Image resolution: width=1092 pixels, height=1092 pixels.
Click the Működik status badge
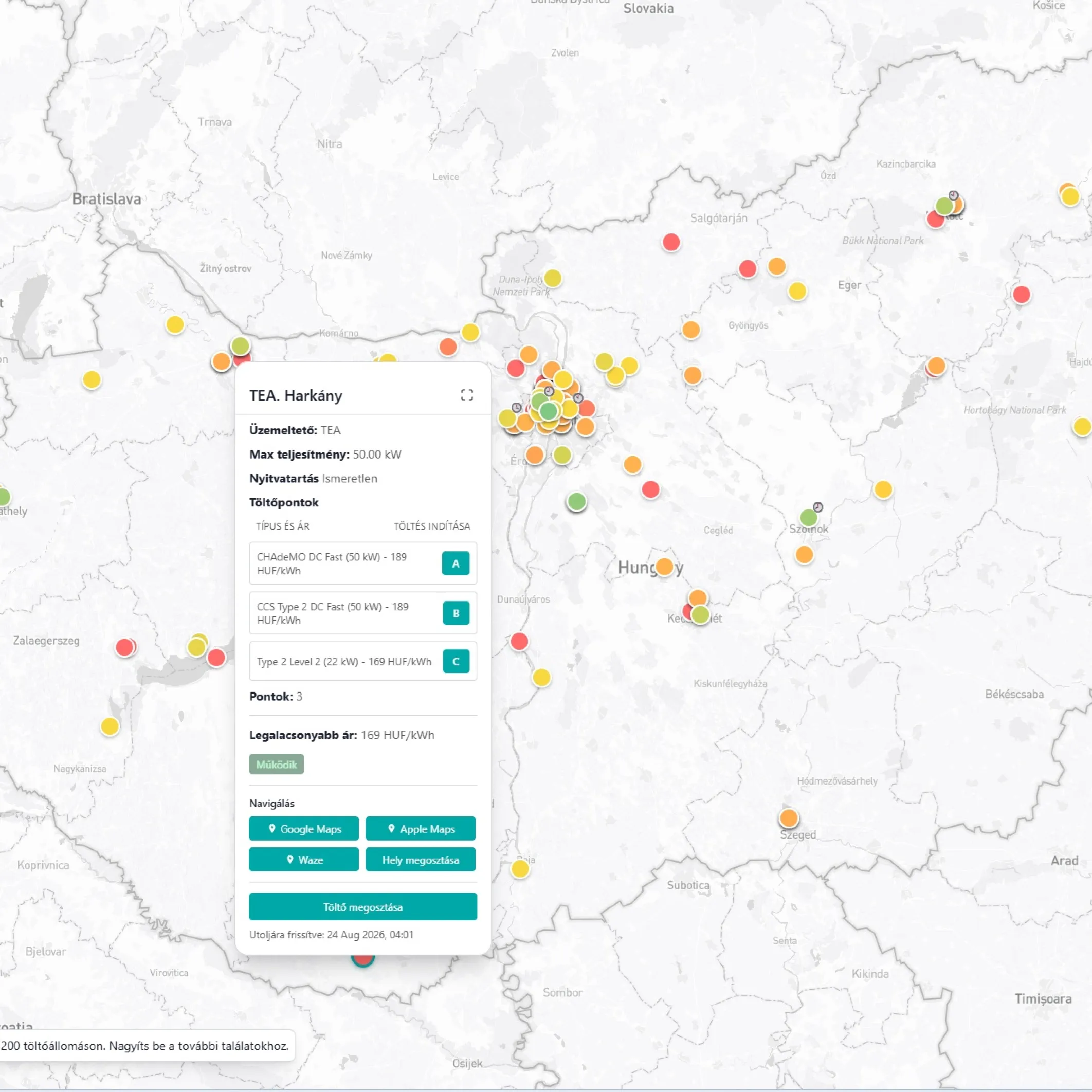[x=277, y=764]
